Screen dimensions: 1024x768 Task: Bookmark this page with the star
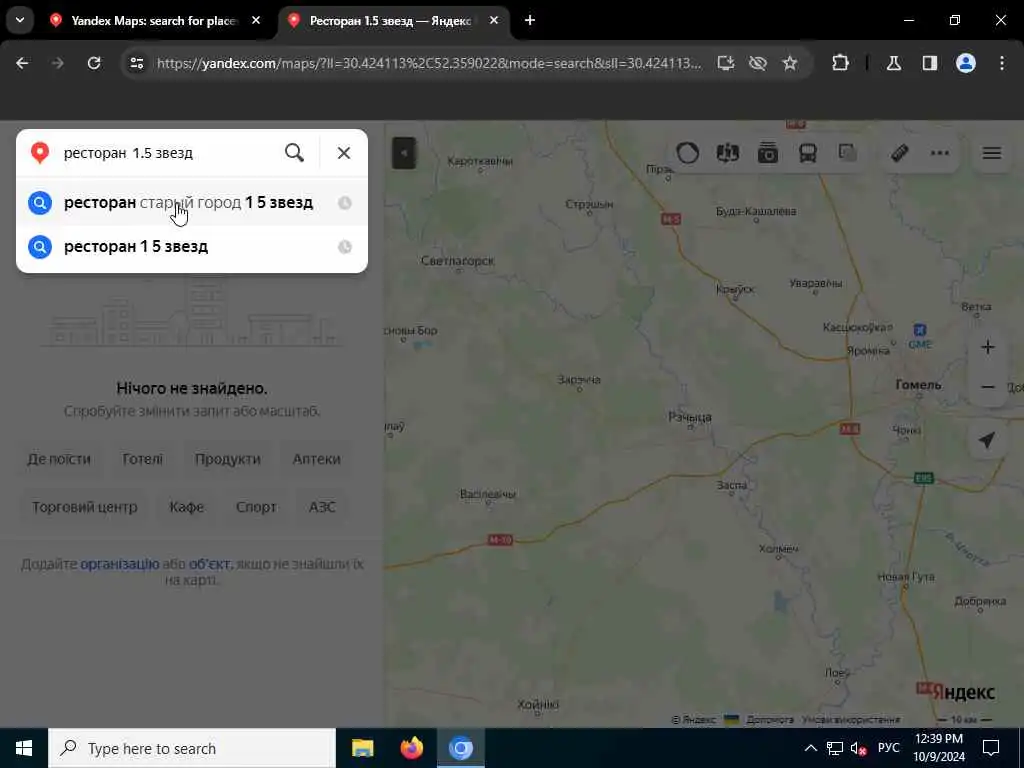coord(790,63)
